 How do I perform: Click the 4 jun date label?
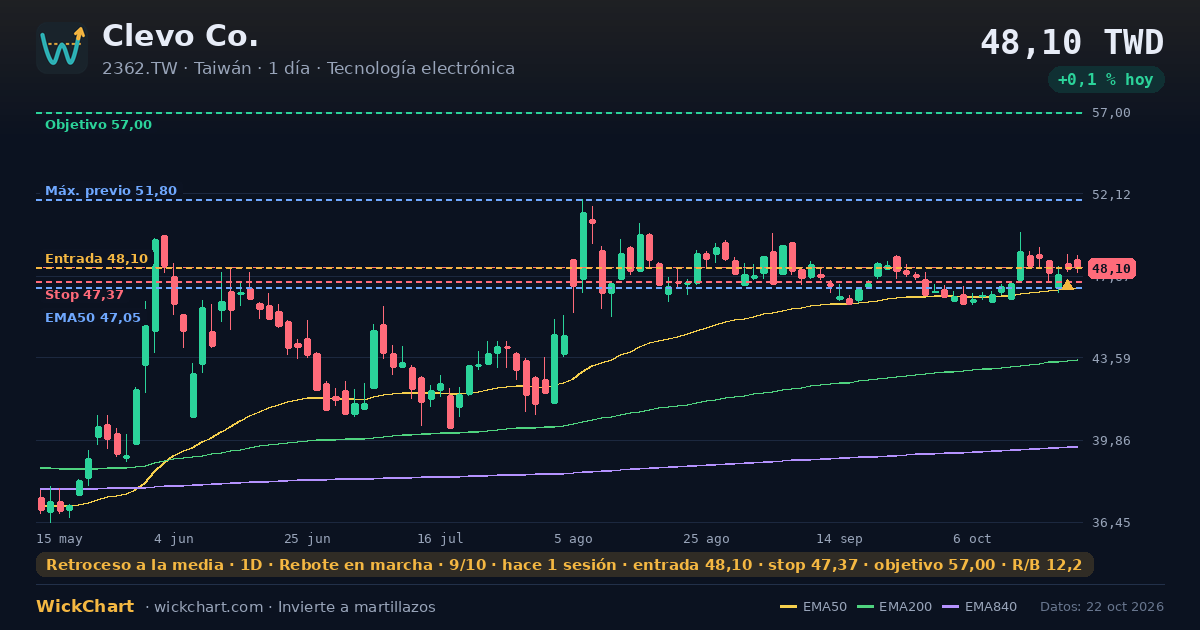click(174, 538)
